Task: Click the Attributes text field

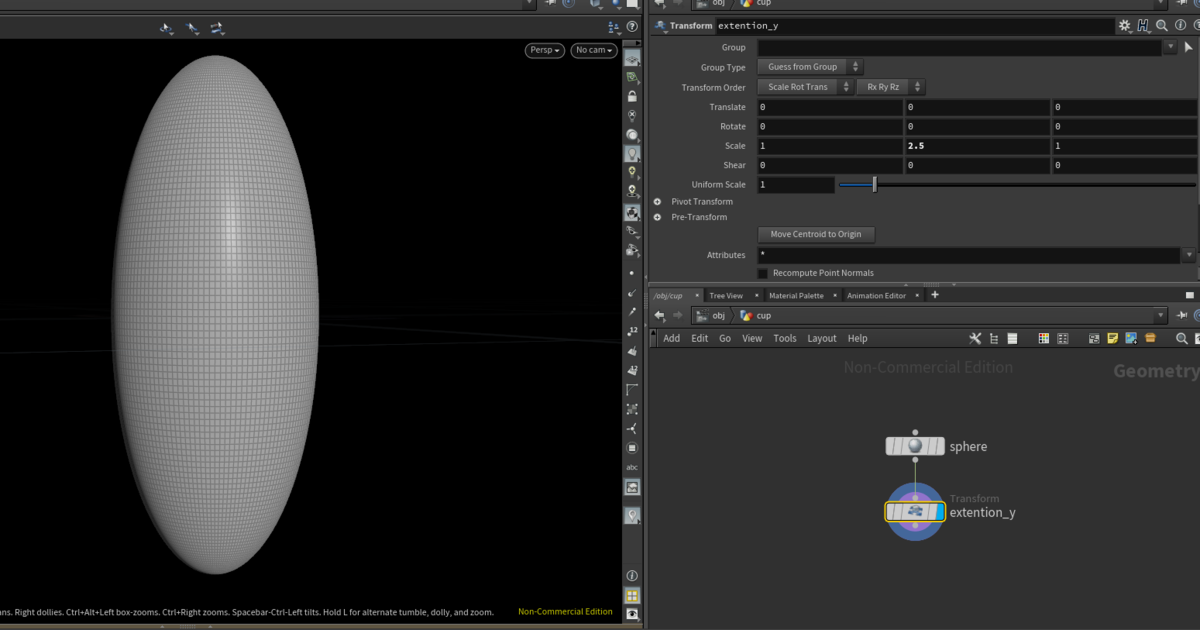Action: tap(969, 255)
